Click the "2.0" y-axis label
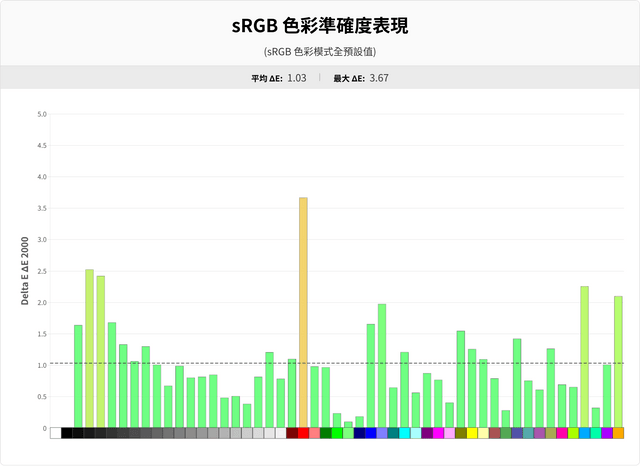Screen dimensions: 640x466 pos(42,303)
